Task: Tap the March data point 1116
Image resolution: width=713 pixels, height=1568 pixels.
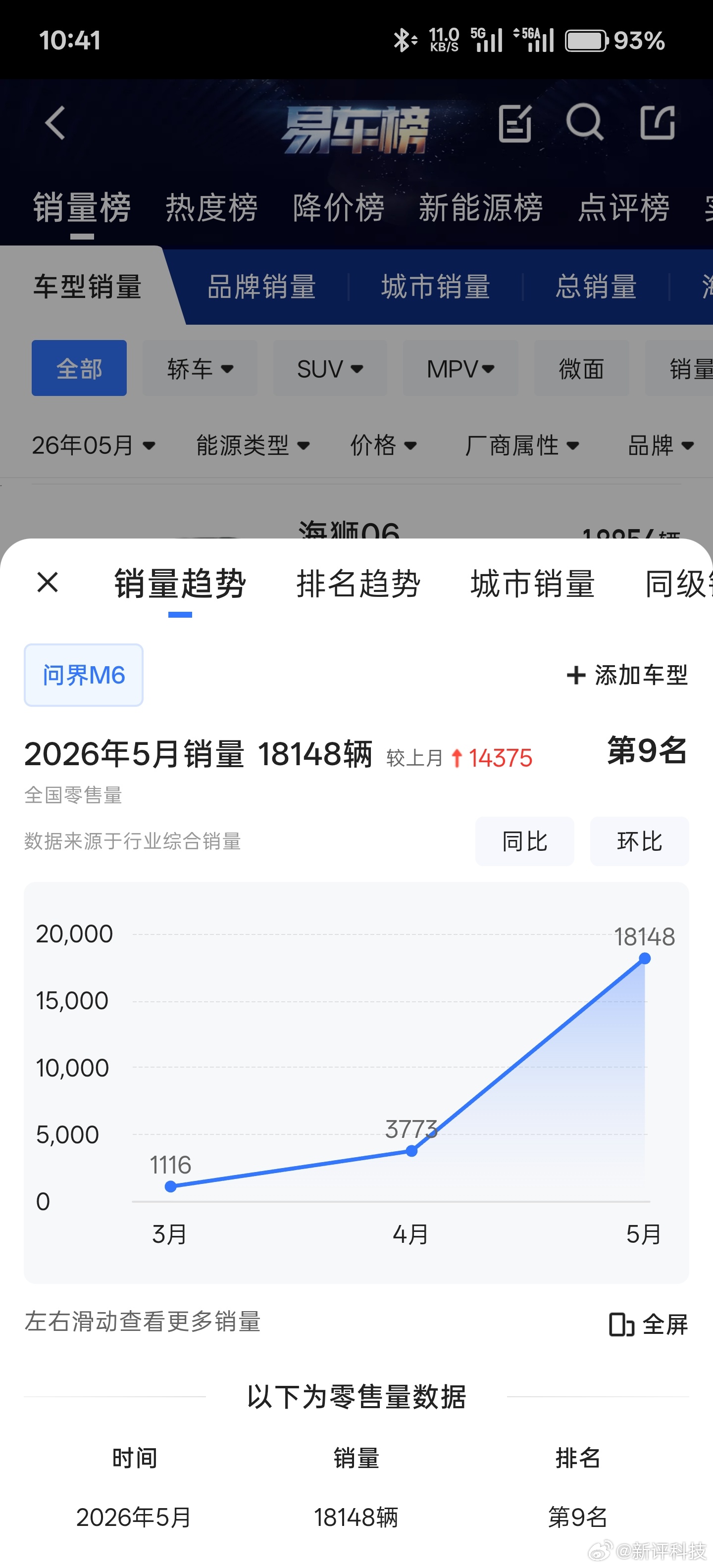Action: click(x=171, y=1186)
